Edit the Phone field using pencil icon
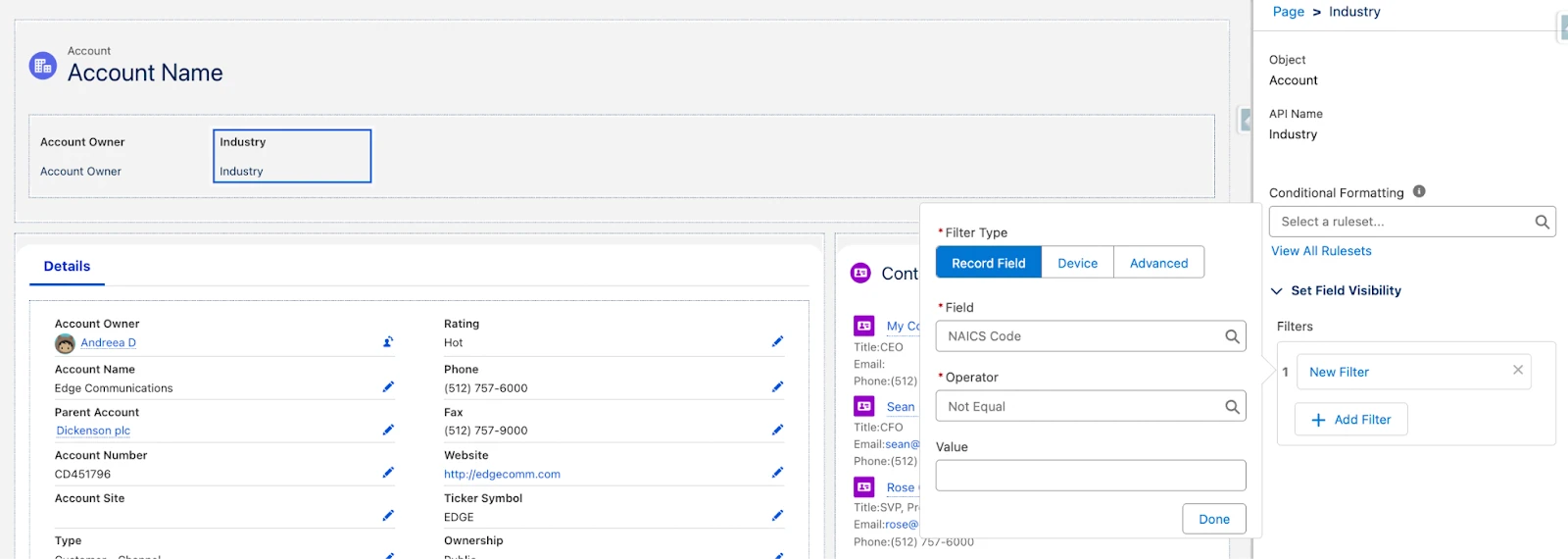The height and width of the screenshot is (559, 1568). [777, 387]
